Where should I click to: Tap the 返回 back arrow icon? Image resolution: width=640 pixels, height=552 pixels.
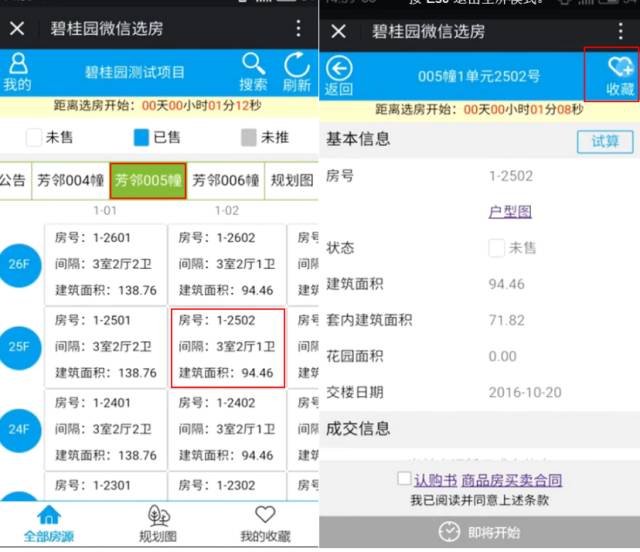pyautogui.click(x=339, y=76)
